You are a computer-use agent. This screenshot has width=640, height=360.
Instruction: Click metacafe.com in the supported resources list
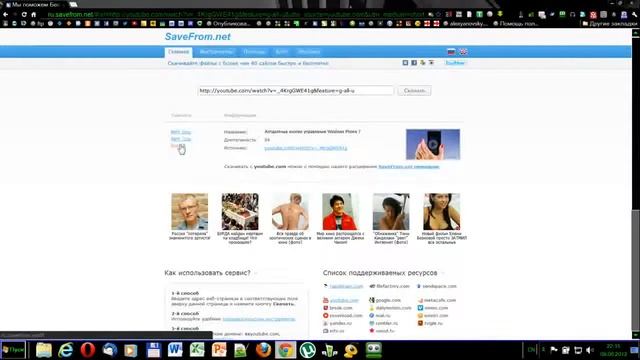(x=440, y=300)
